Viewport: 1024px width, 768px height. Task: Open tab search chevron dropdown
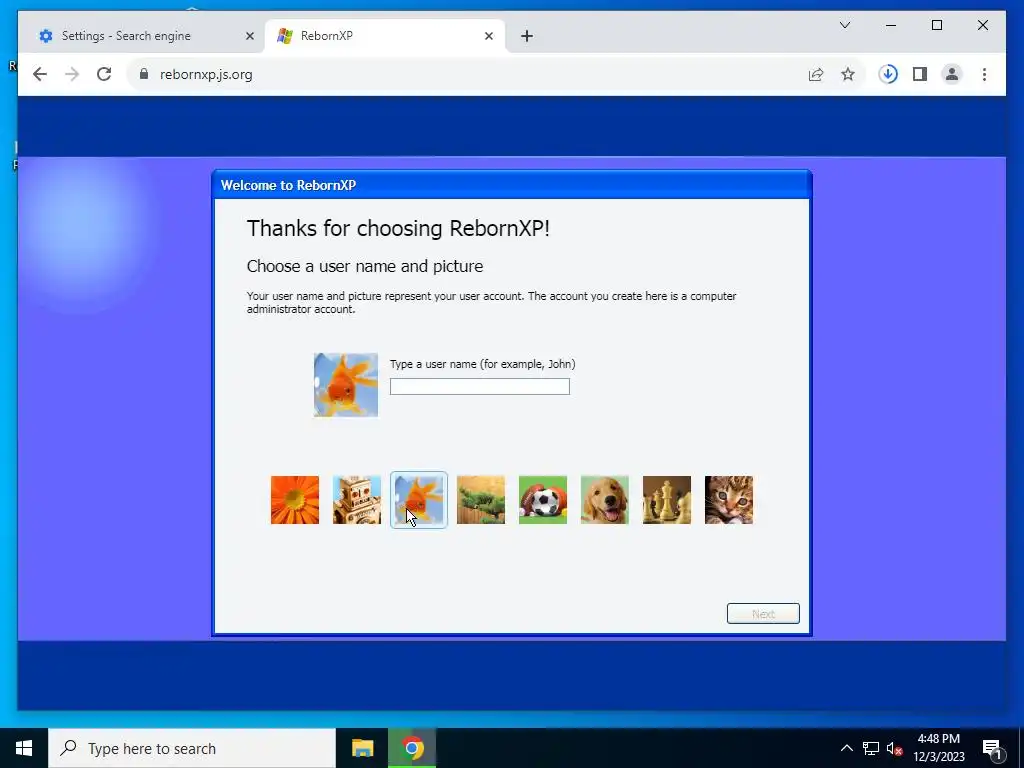(844, 25)
